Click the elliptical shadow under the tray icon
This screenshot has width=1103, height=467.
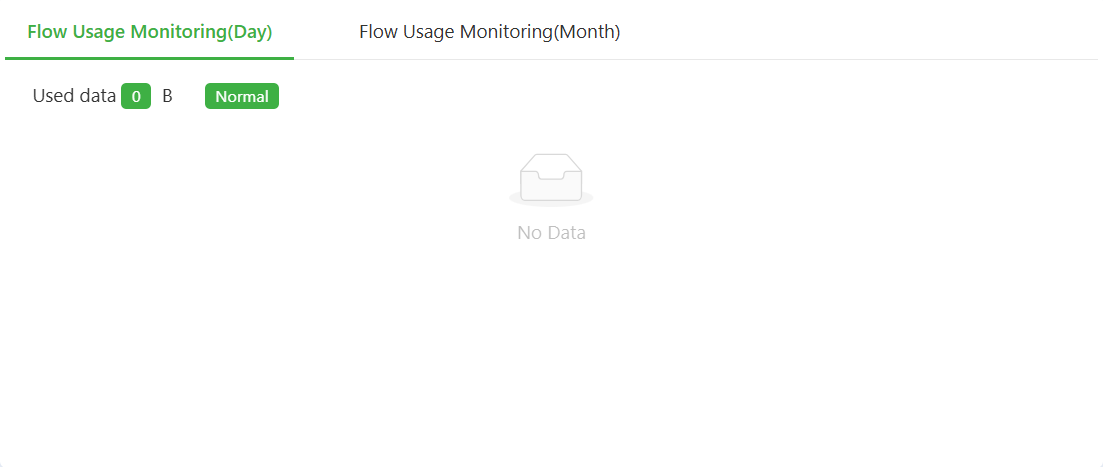point(551,199)
